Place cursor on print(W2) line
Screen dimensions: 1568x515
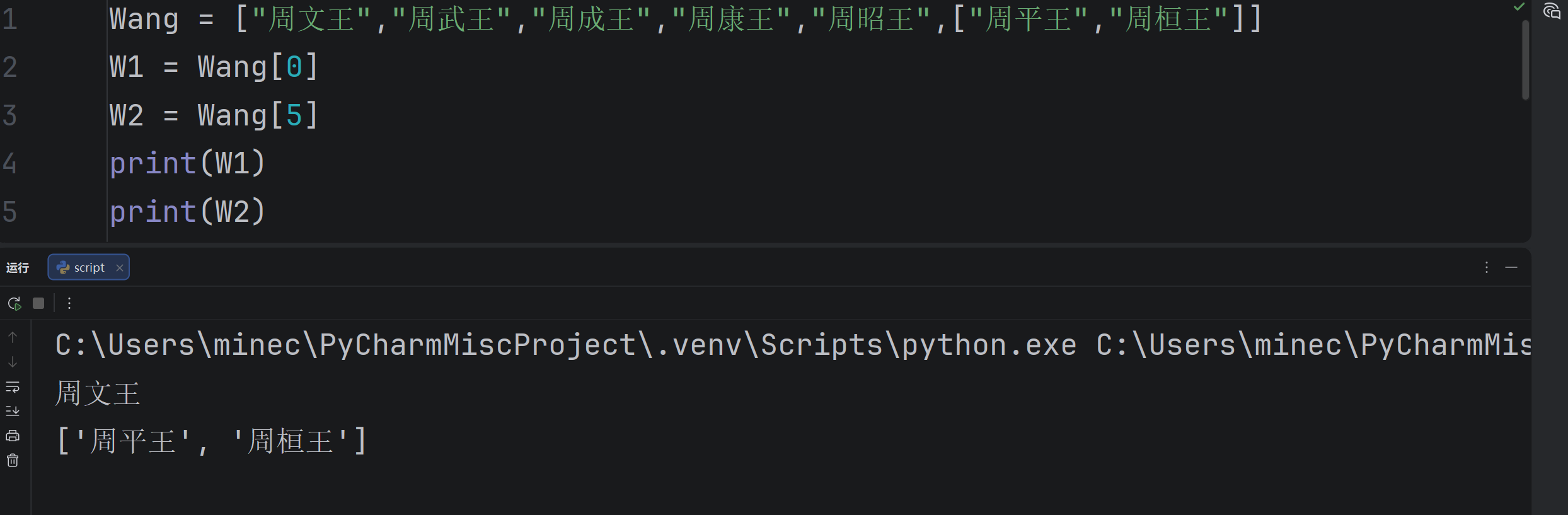[187, 212]
